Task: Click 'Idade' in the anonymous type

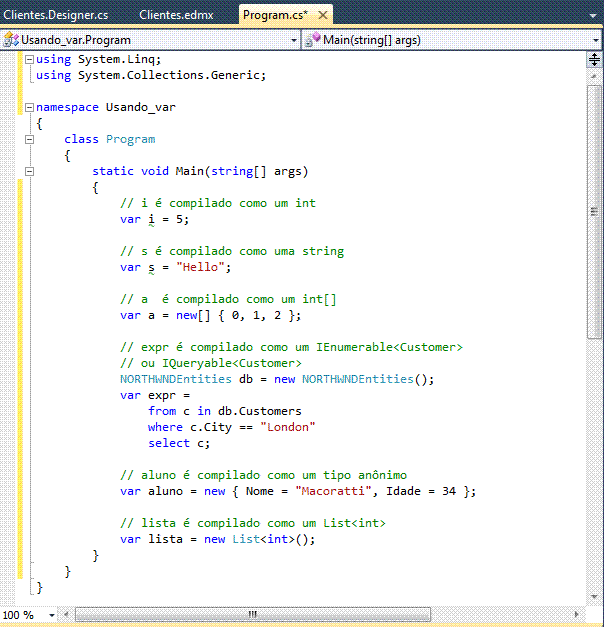Action: [x=403, y=491]
